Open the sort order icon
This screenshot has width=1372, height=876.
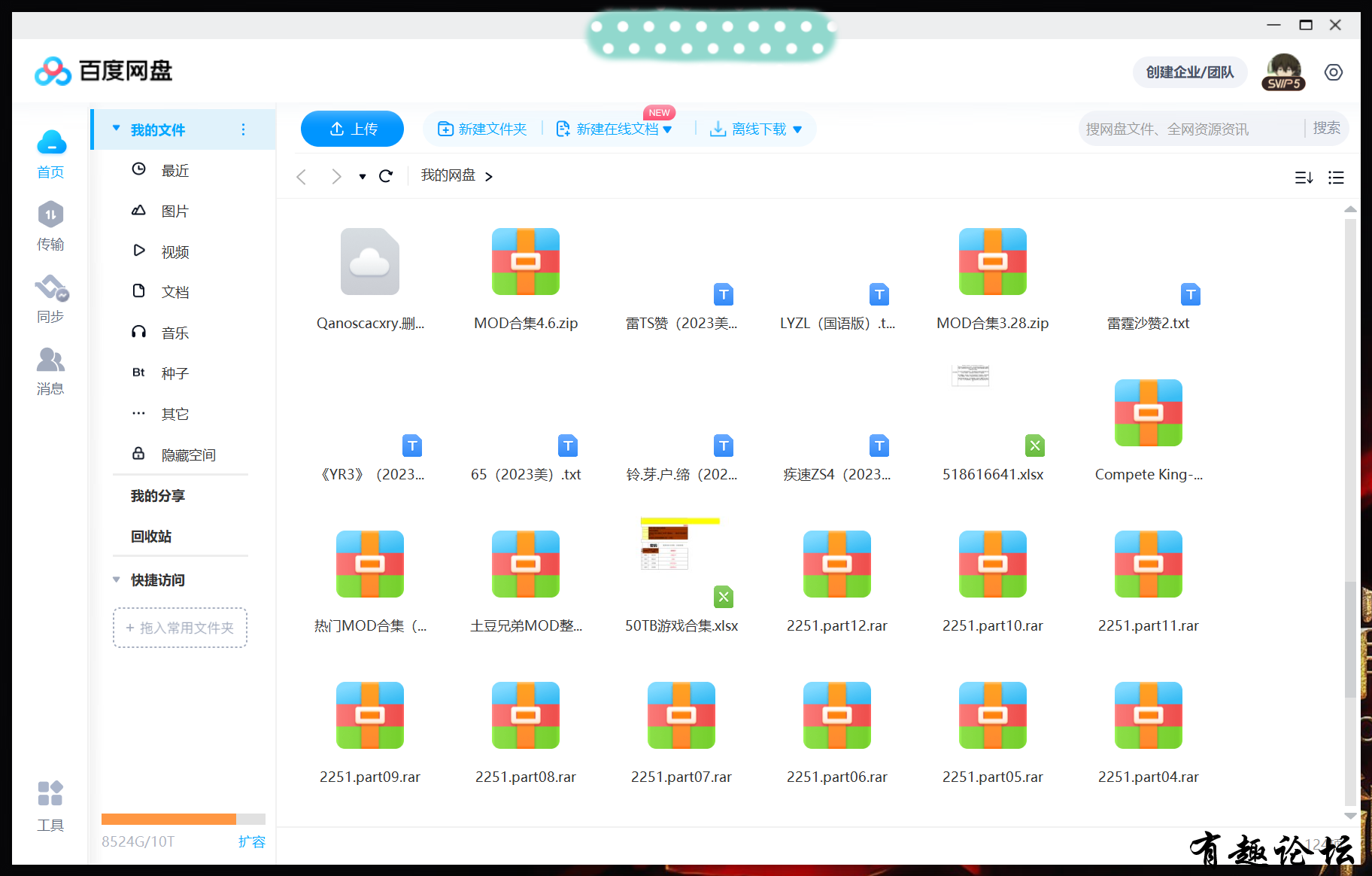pyautogui.click(x=1304, y=178)
